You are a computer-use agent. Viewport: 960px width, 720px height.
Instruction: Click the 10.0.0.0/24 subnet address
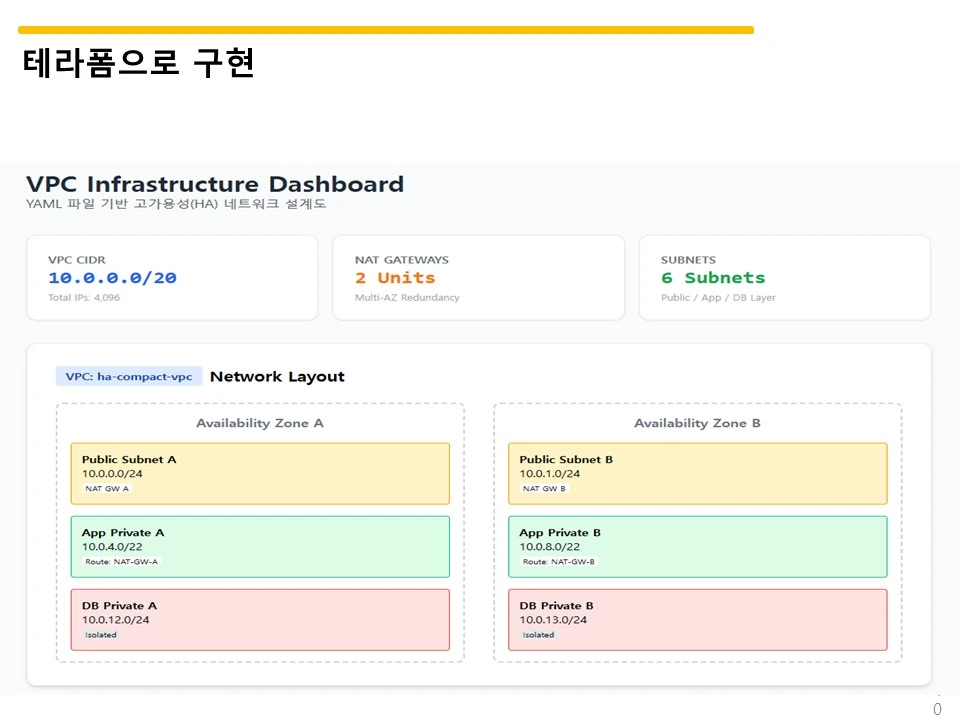click(x=112, y=474)
